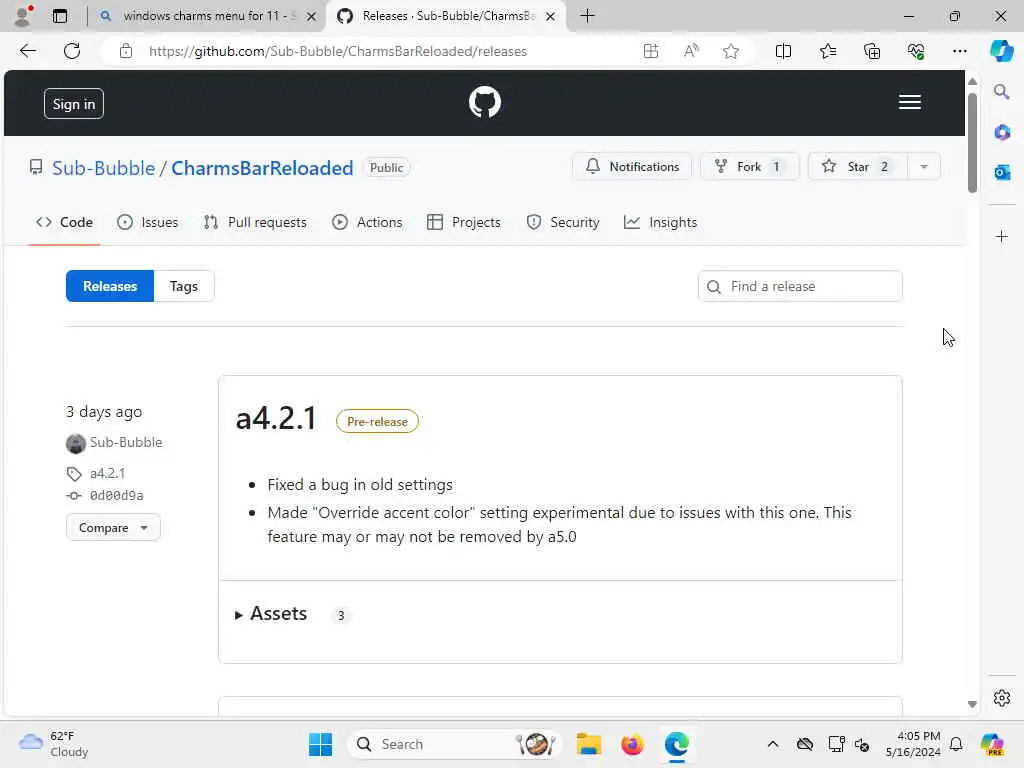Open File Explorer from taskbar
Image resolution: width=1024 pixels, height=768 pixels.
click(588, 744)
